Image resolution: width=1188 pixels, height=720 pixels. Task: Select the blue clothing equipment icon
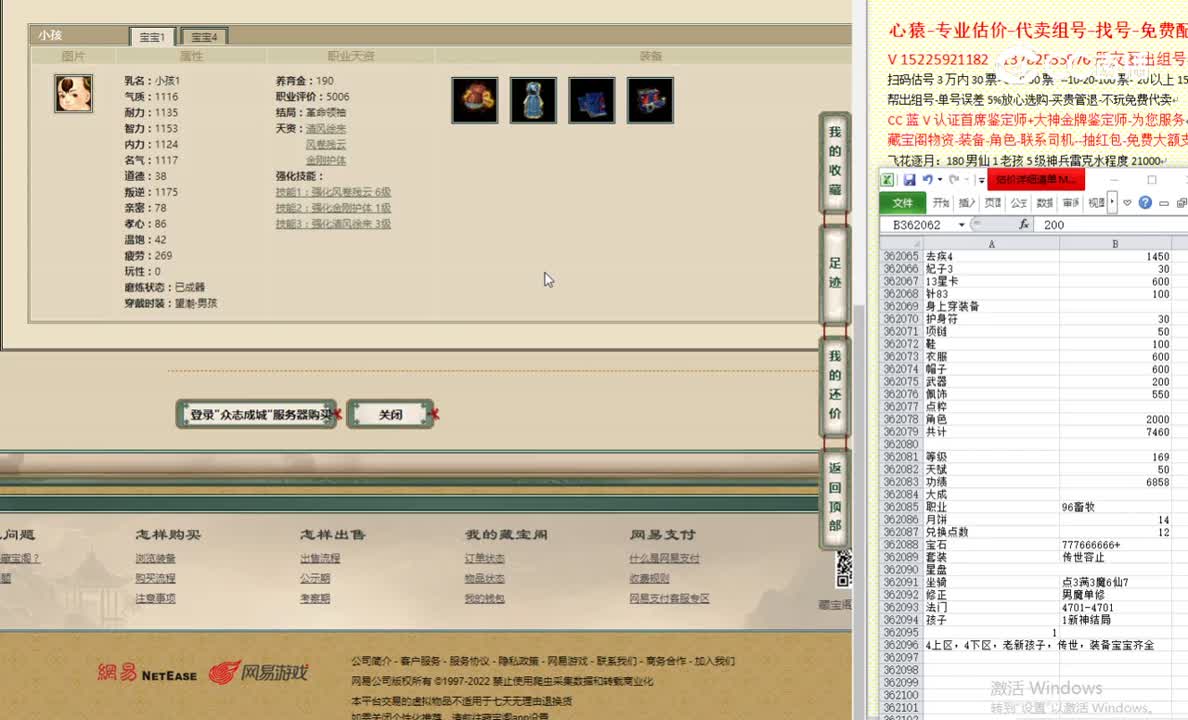pos(533,99)
